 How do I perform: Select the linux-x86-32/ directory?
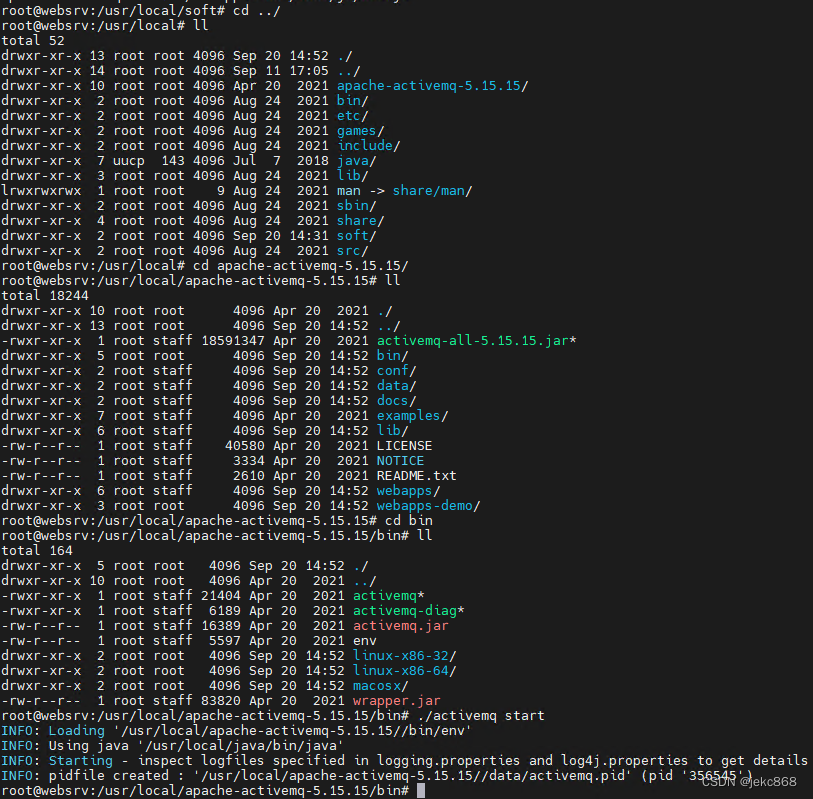404,656
